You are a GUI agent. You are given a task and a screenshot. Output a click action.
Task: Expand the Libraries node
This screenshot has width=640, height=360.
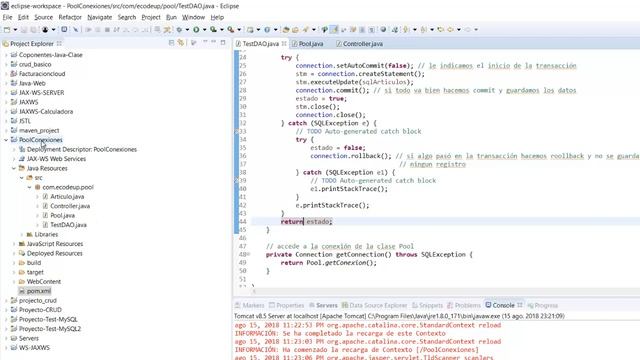22,234
